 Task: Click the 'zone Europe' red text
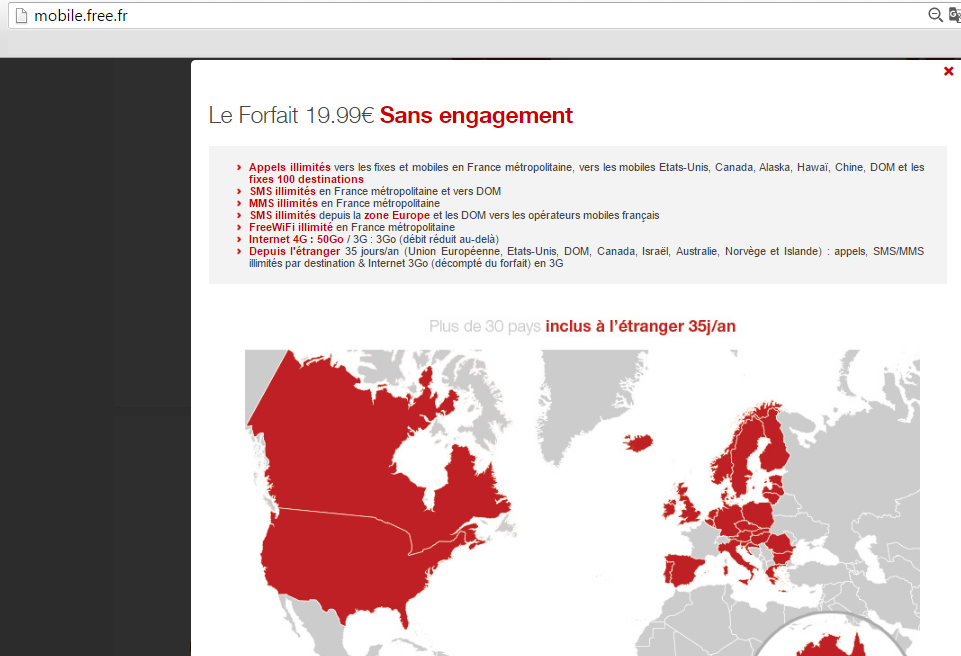[397, 215]
